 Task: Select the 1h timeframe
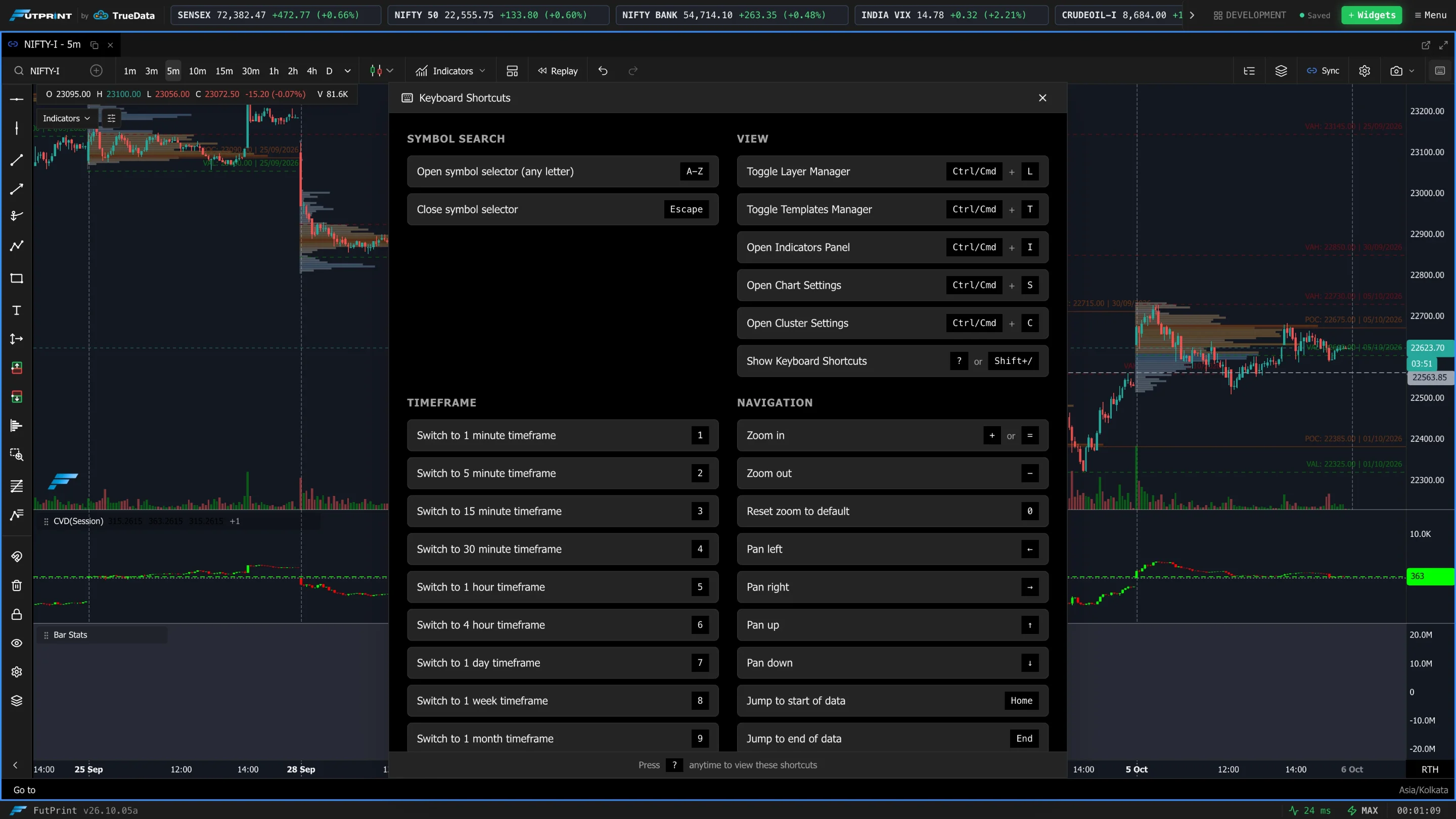pos(274,71)
